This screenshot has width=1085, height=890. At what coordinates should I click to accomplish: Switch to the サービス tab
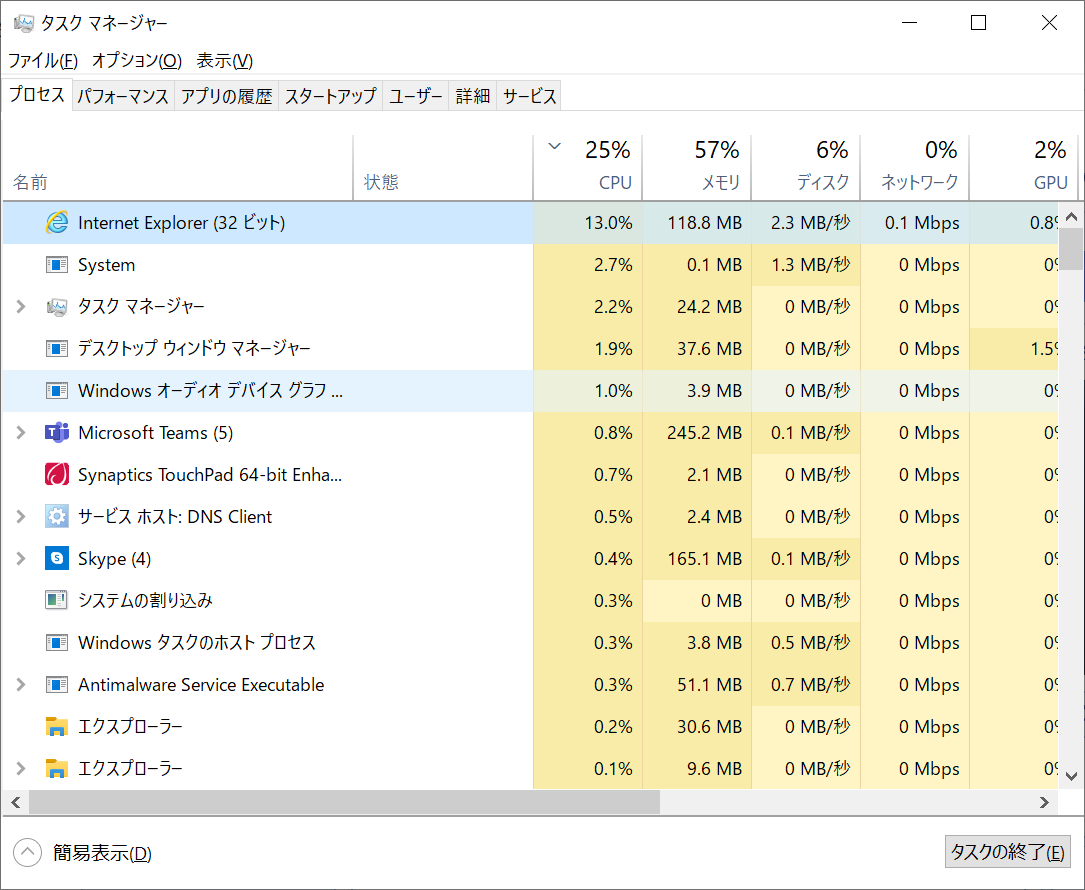529,96
